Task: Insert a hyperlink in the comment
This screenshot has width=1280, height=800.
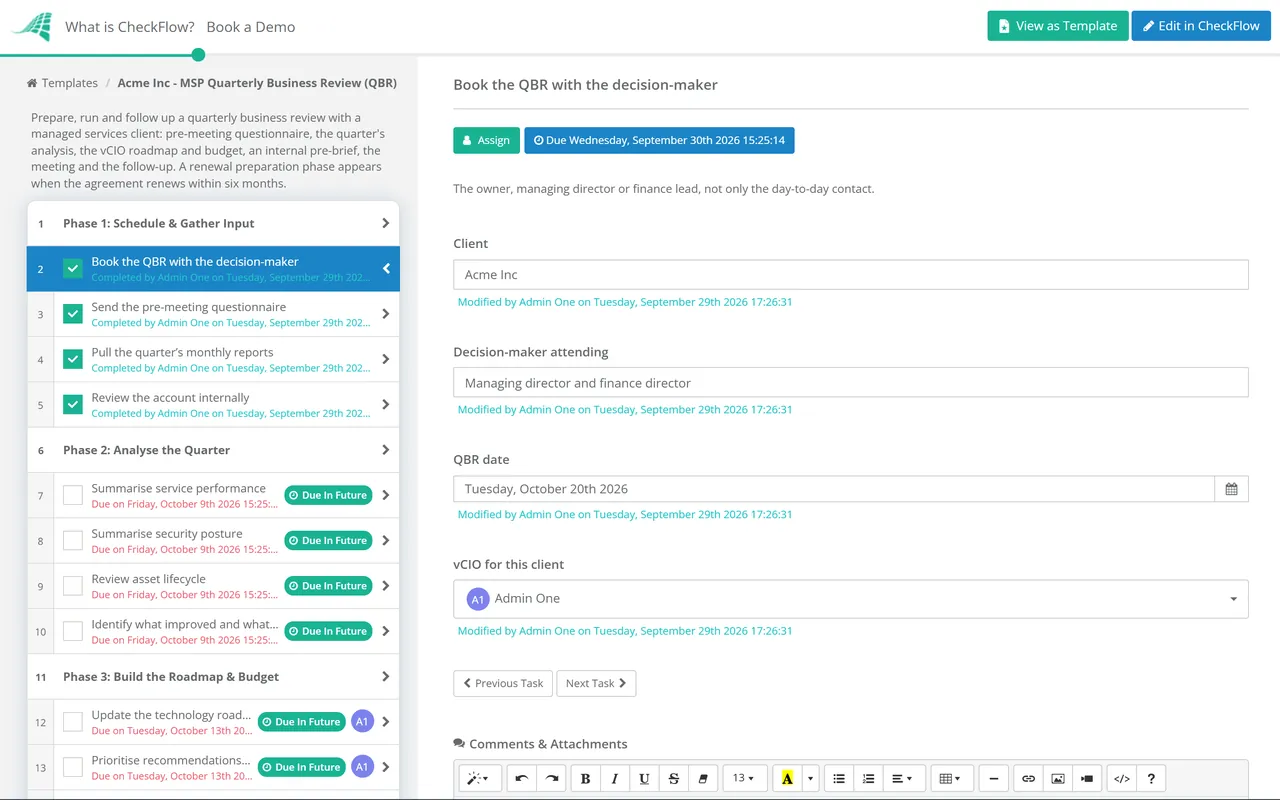Action: [1028, 778]
